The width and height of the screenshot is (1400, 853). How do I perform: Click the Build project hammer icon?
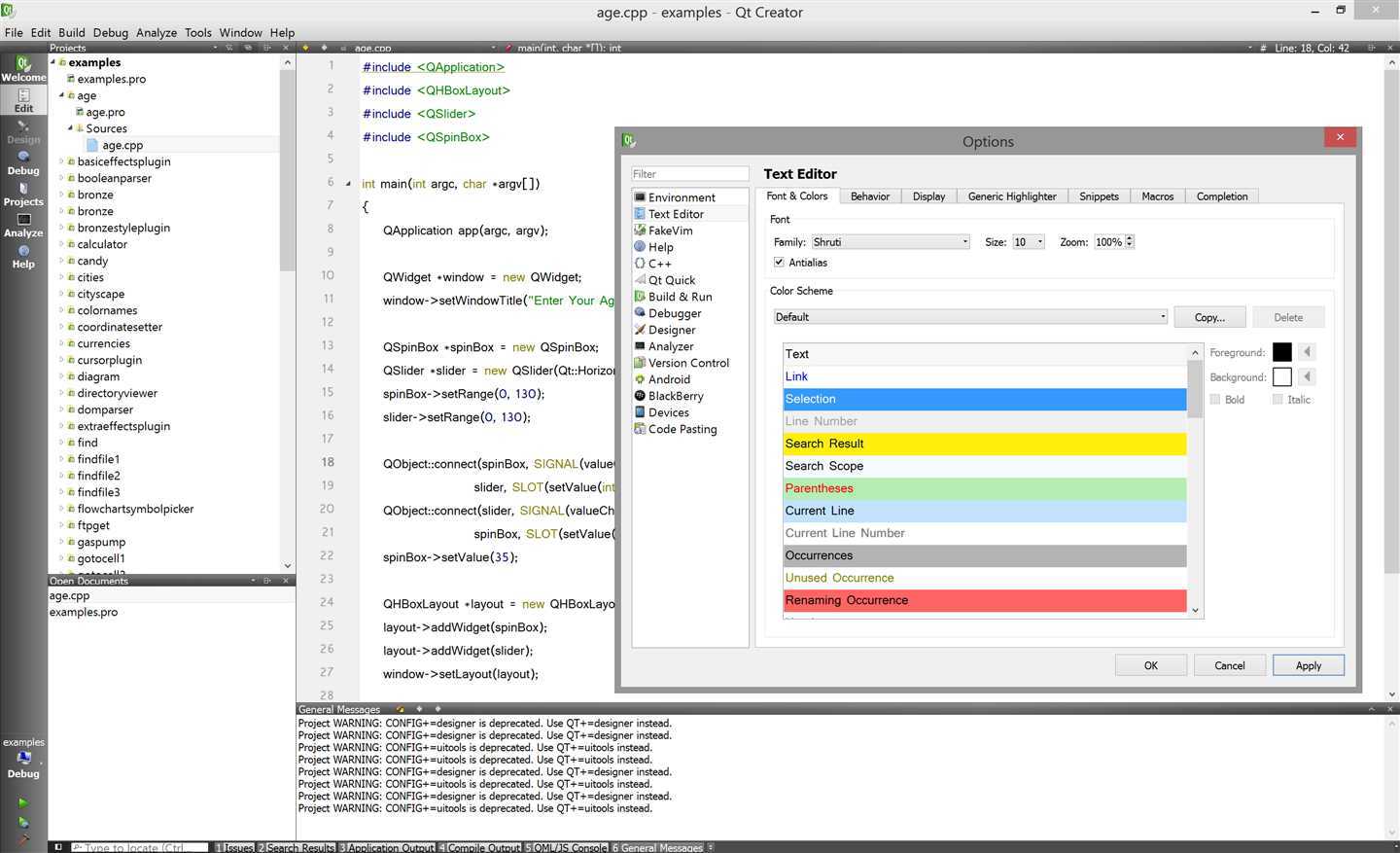click(23, 838)
